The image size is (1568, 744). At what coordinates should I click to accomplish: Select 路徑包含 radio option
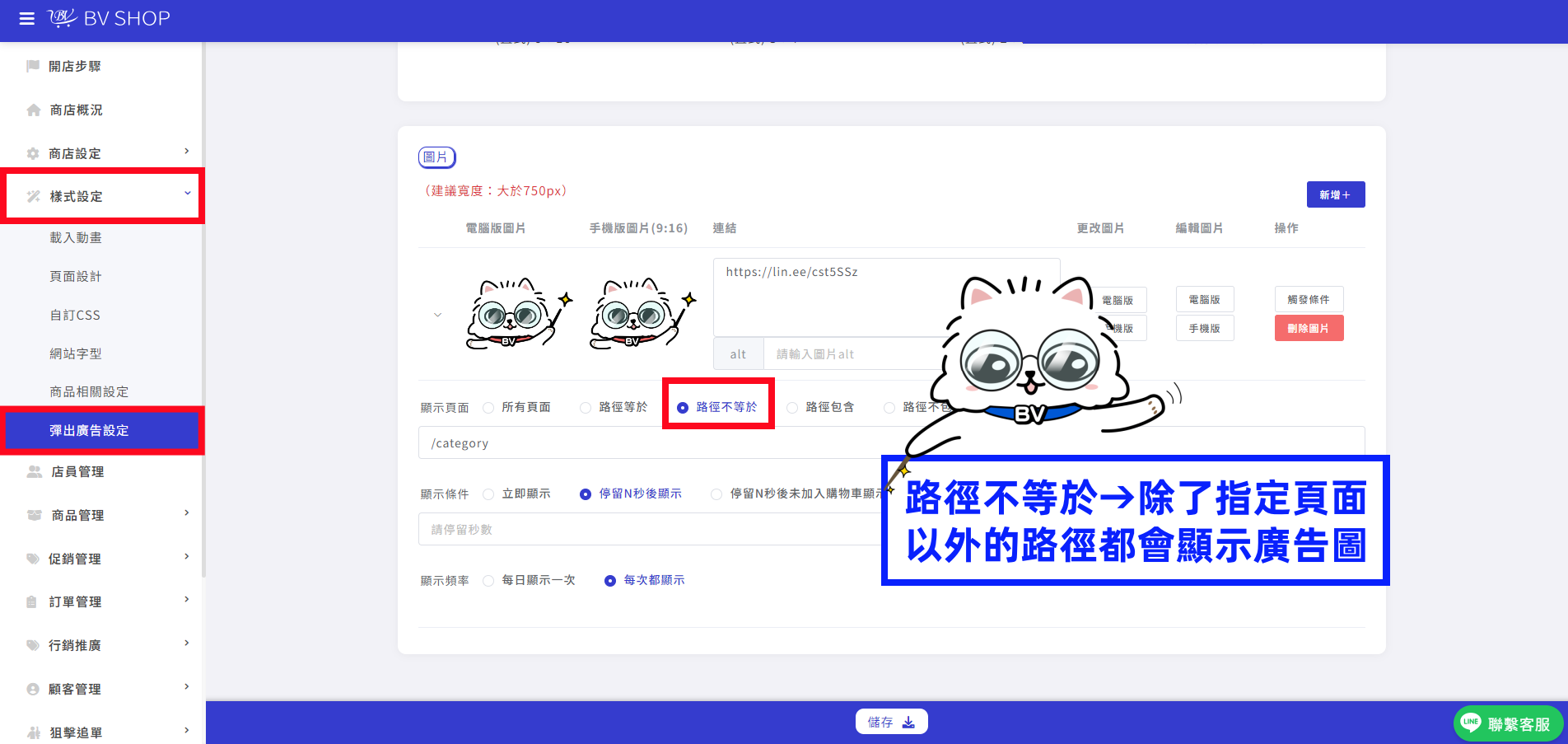pos(792,408)
